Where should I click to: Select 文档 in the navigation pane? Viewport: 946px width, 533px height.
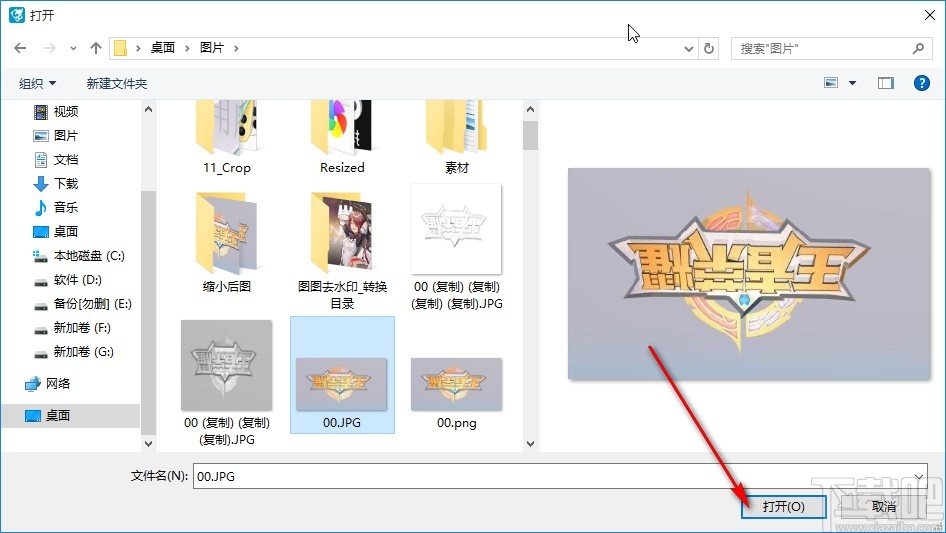click(66, 159)
